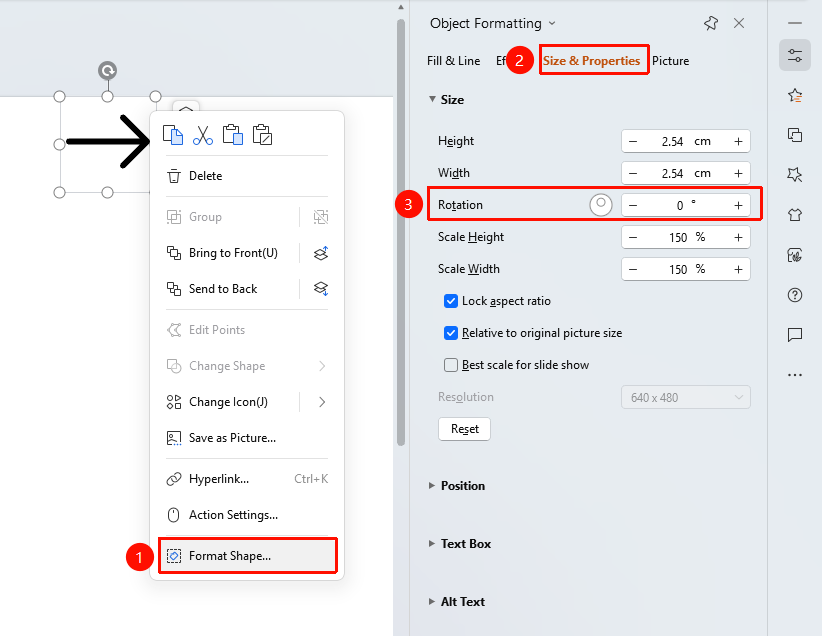Viewport: 822px width, 636px height.
Task: Select Hyperlink in the context menu
Action: 247,479
